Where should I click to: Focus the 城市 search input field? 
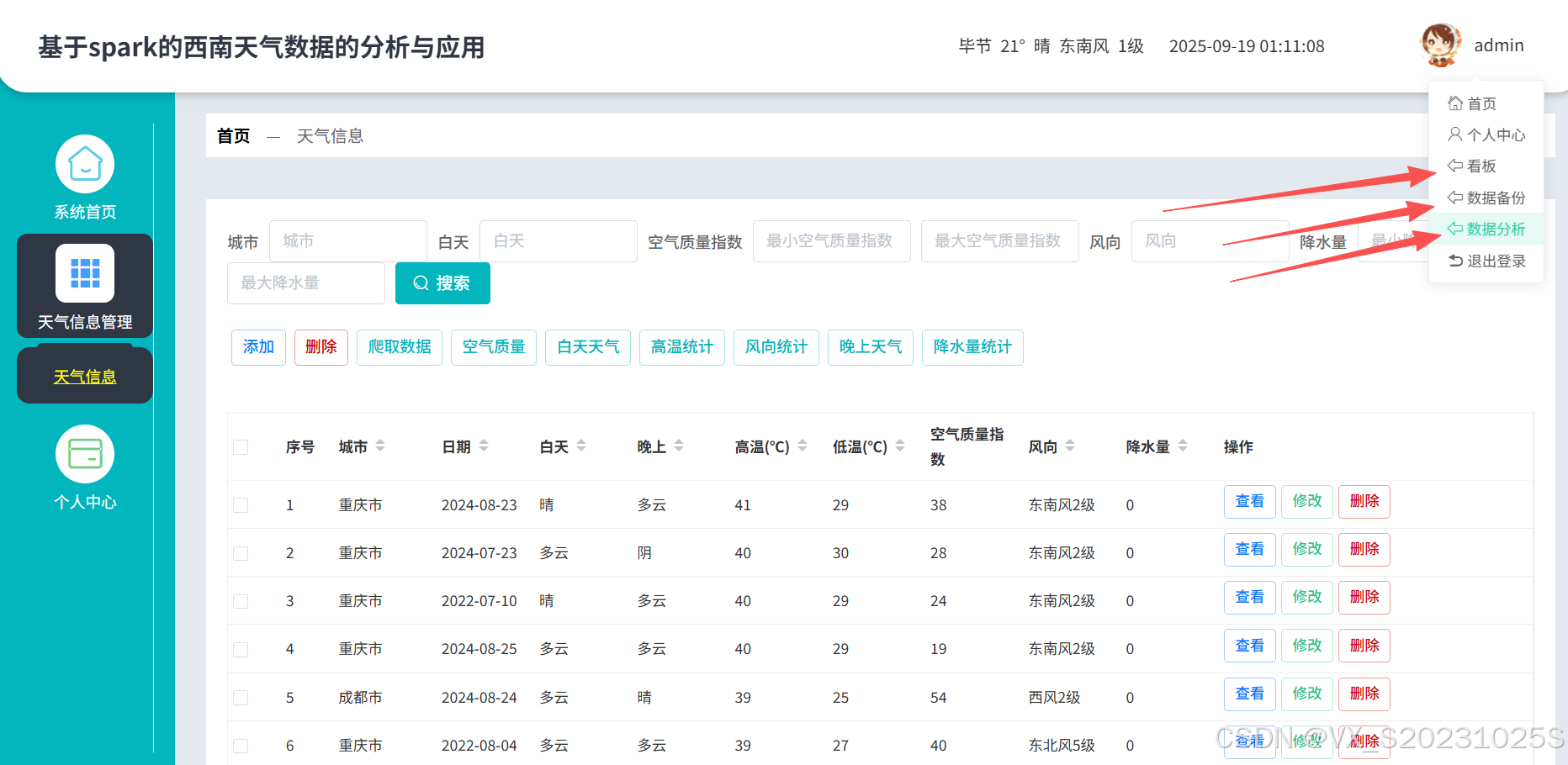point(348,241)
